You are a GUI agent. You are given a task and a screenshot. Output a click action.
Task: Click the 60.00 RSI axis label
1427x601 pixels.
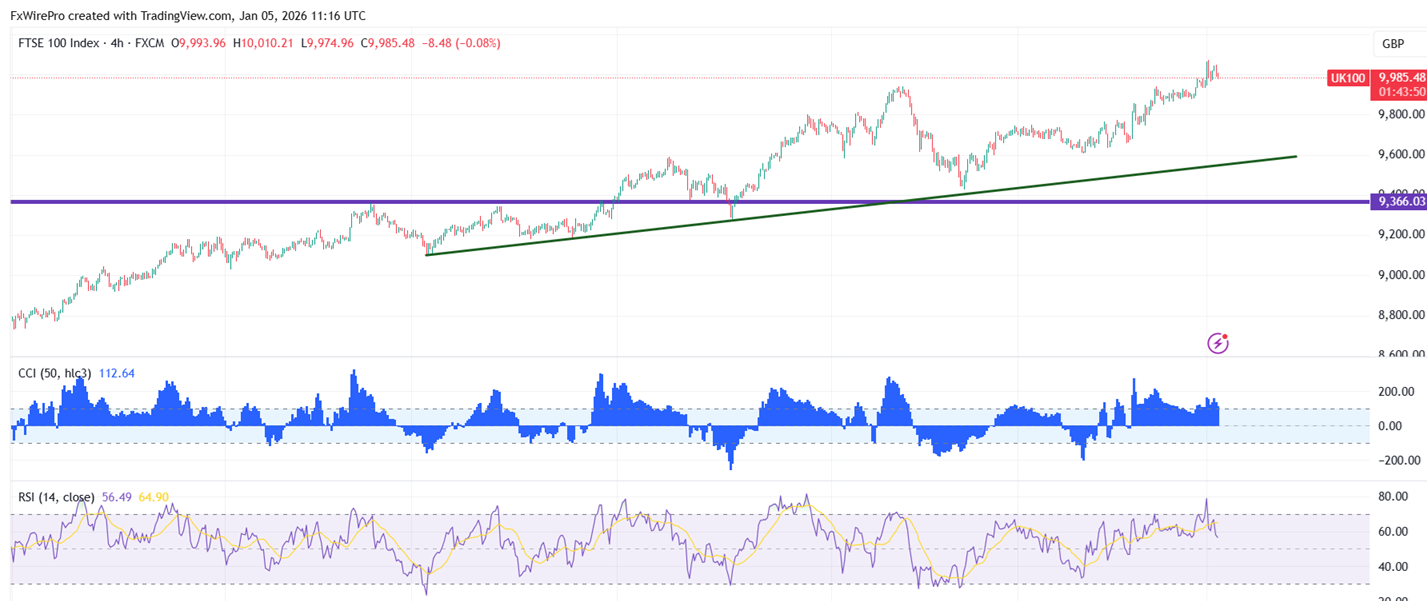(x=1394, y=531)
